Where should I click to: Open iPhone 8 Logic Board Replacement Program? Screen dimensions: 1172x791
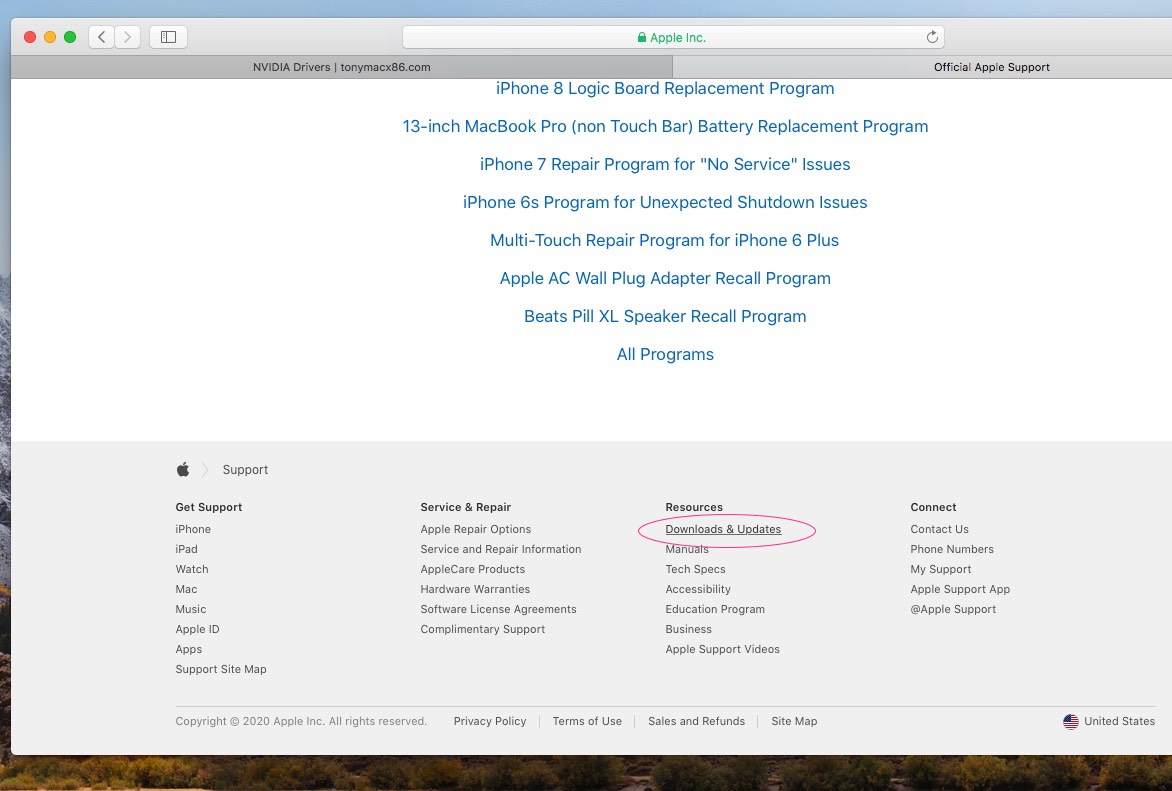point(664,88)
